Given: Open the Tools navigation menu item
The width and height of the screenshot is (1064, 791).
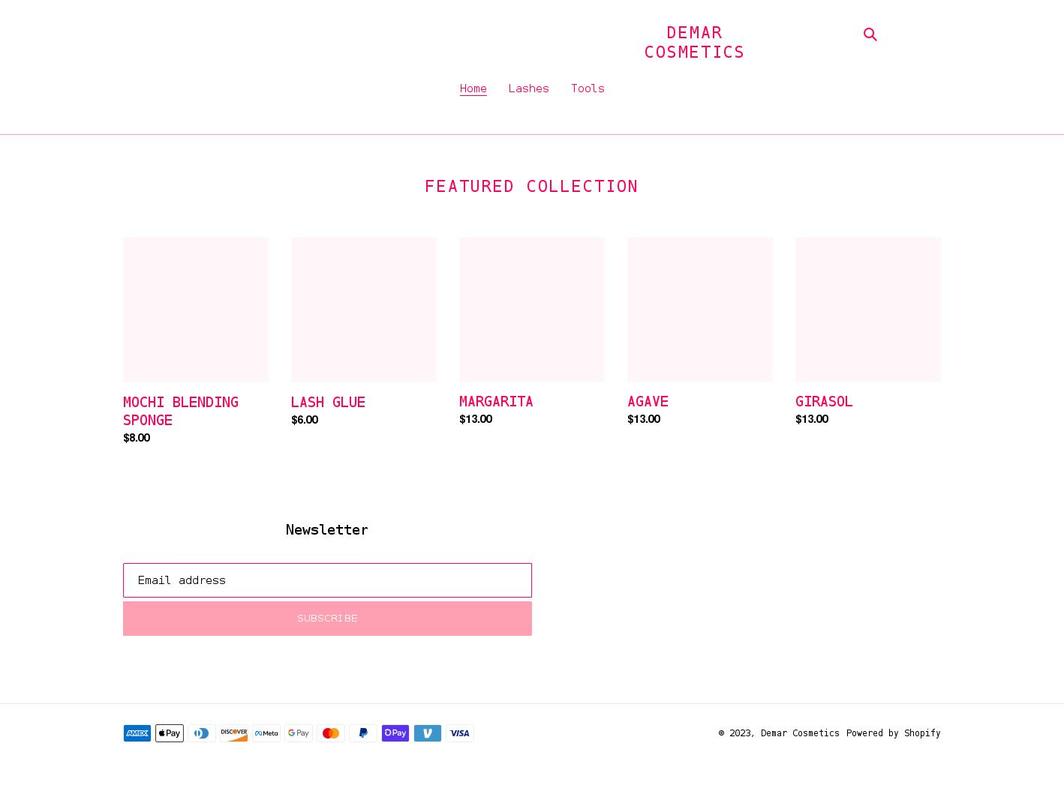Looking at the screenshot, I should pos(587,88).
